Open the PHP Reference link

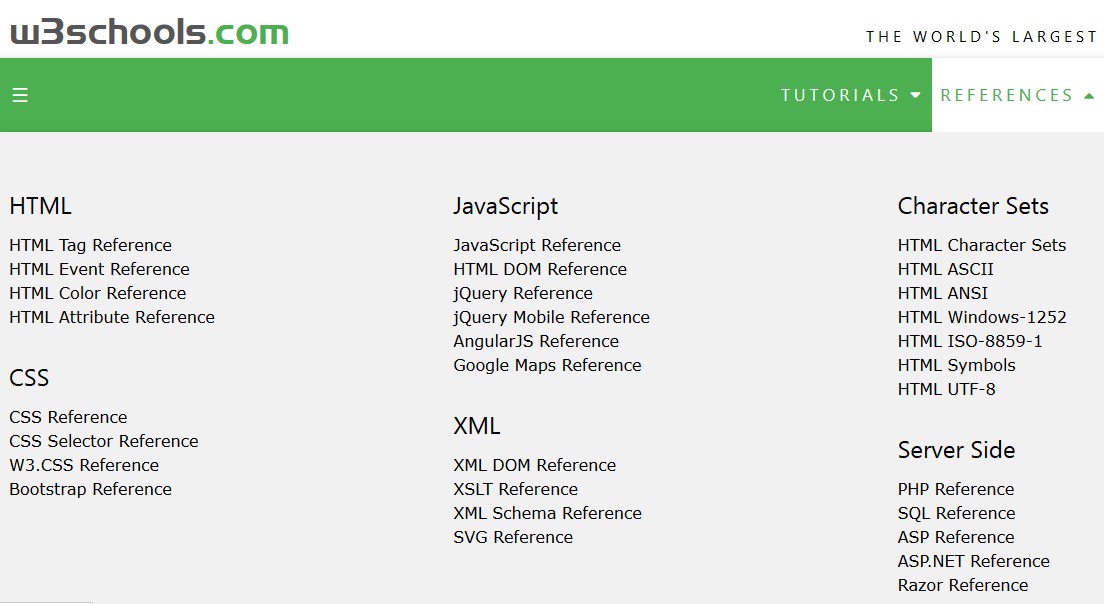coord(956,489)
